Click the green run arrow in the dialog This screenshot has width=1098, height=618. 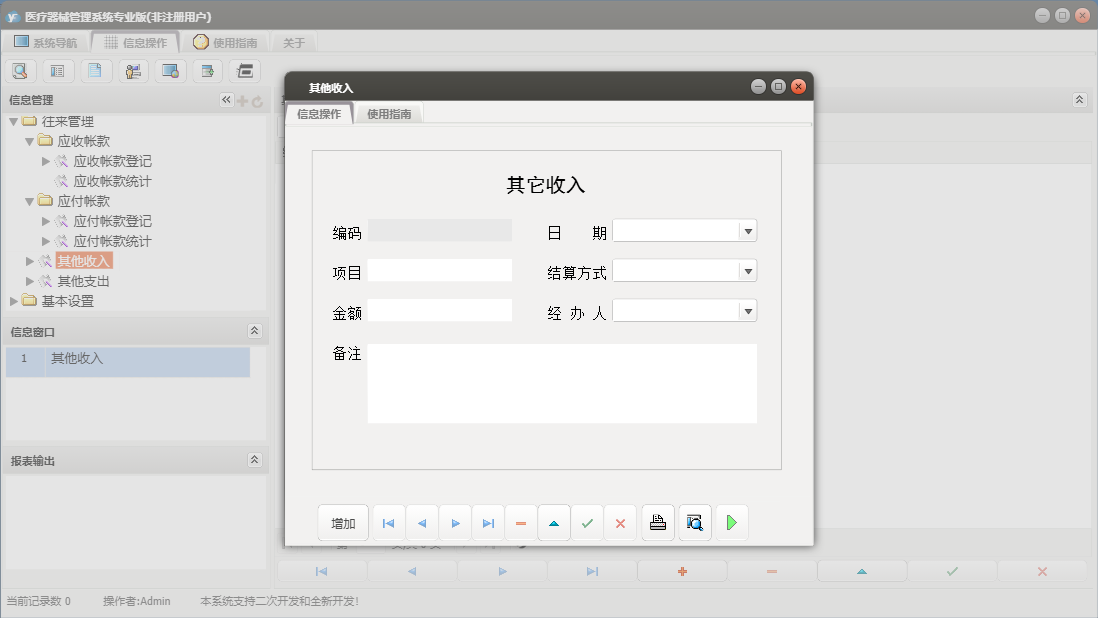click(732, 522)
